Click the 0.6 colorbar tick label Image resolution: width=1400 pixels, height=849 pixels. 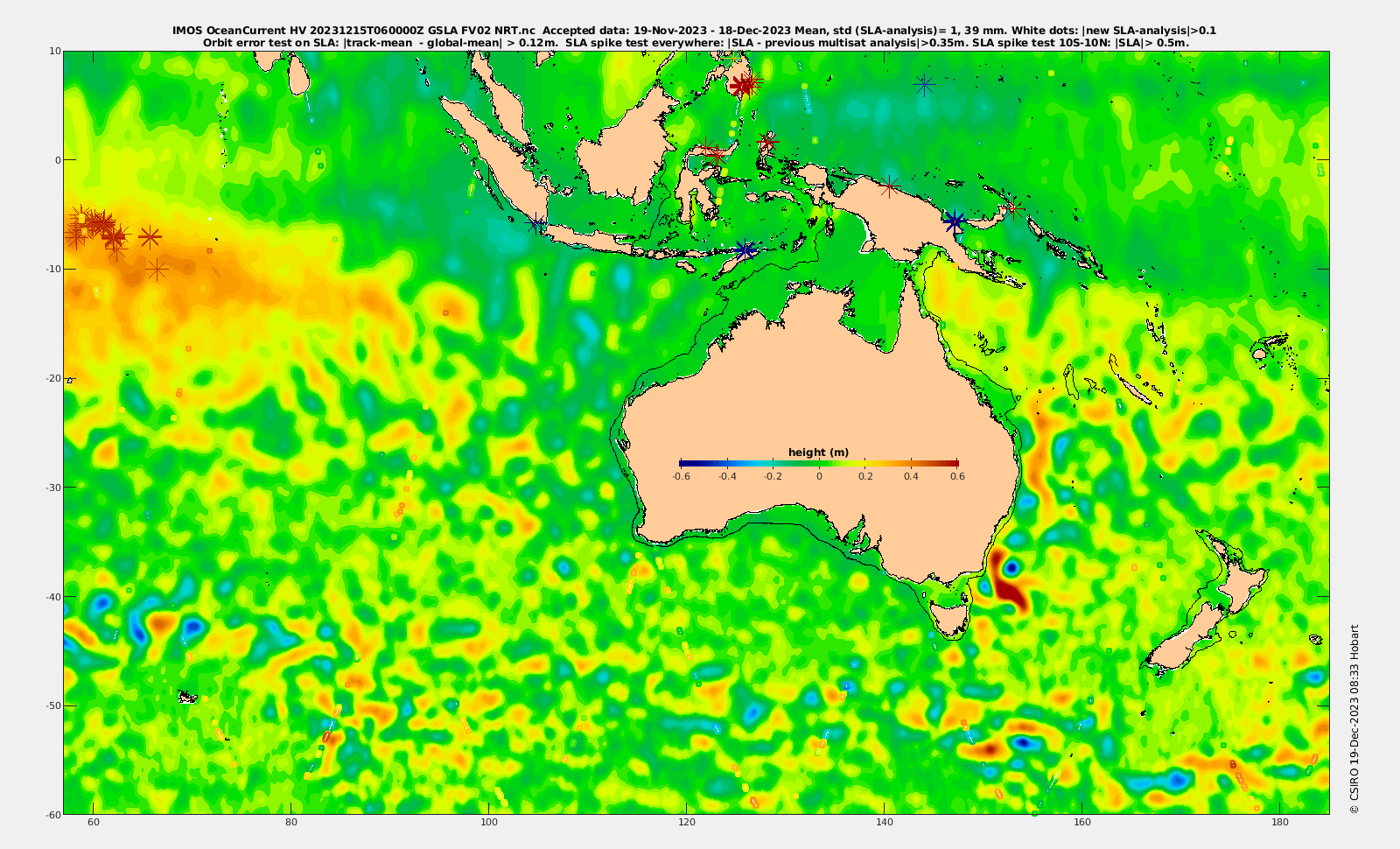958,476
